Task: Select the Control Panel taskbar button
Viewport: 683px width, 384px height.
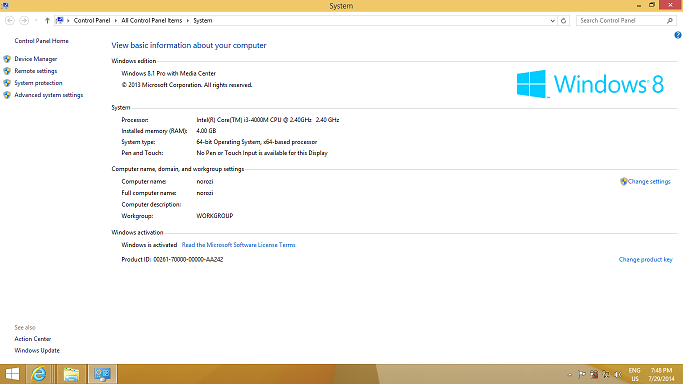Action: pos(103,374)
